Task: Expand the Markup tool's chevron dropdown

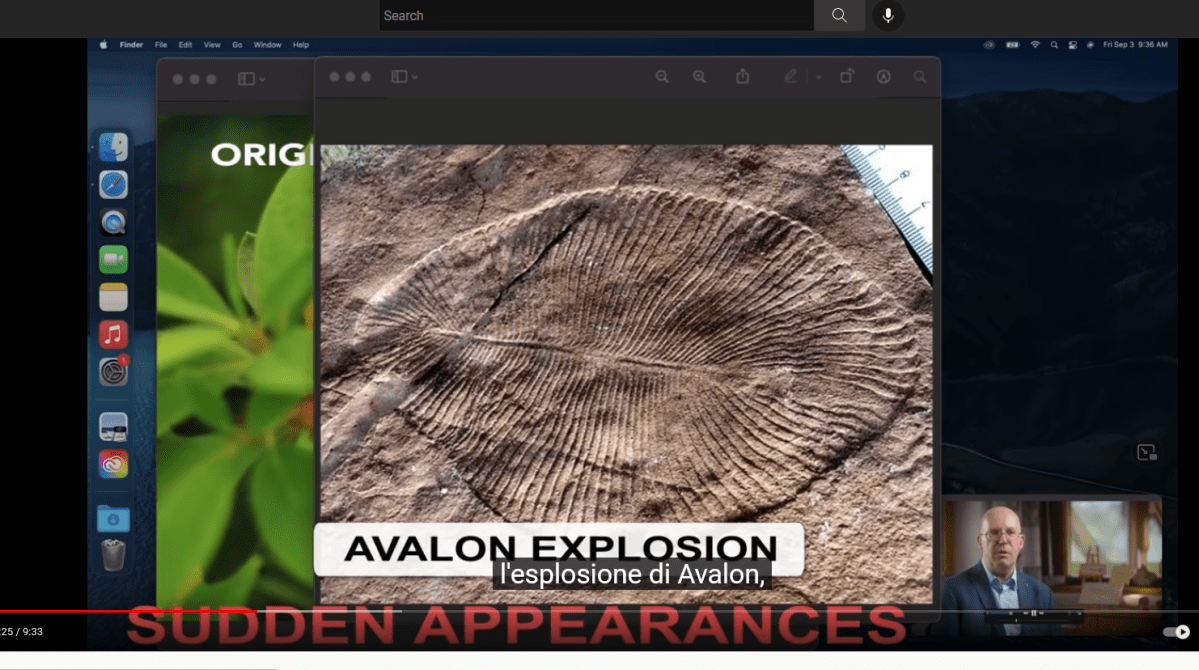Action: 817,76
